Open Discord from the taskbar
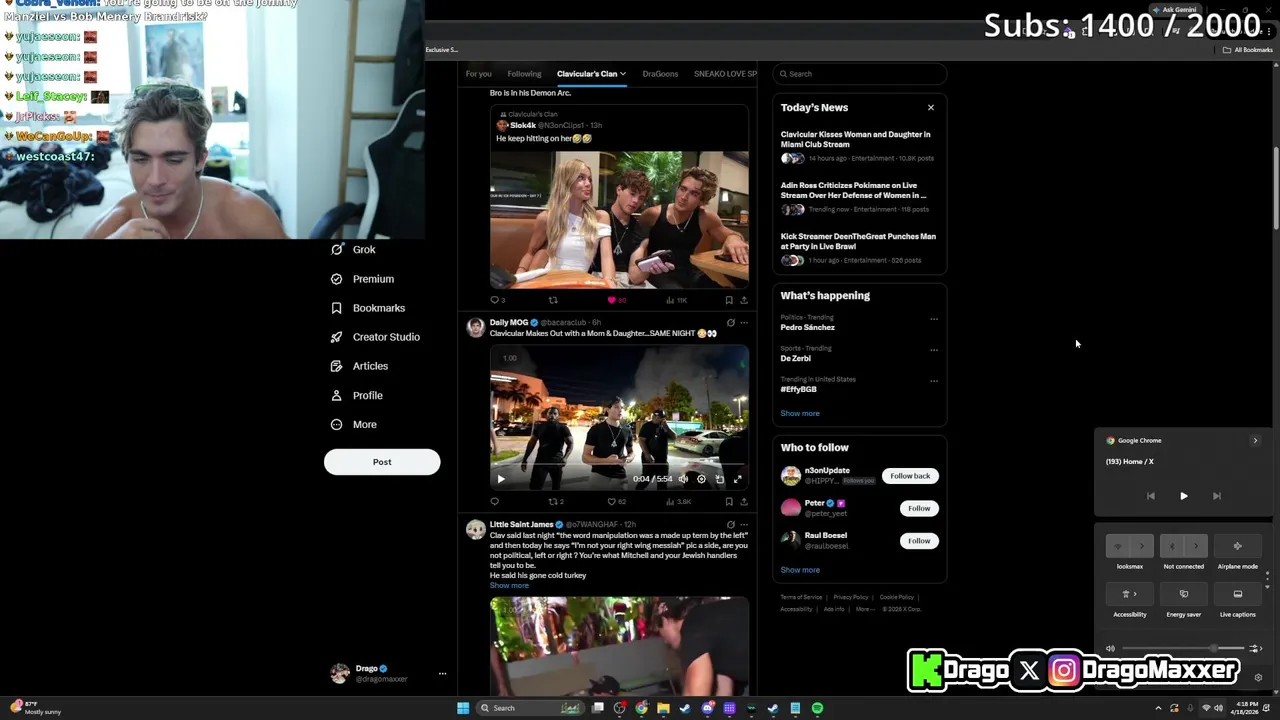This screenshot has height=720, width=1280. [708, 708]
